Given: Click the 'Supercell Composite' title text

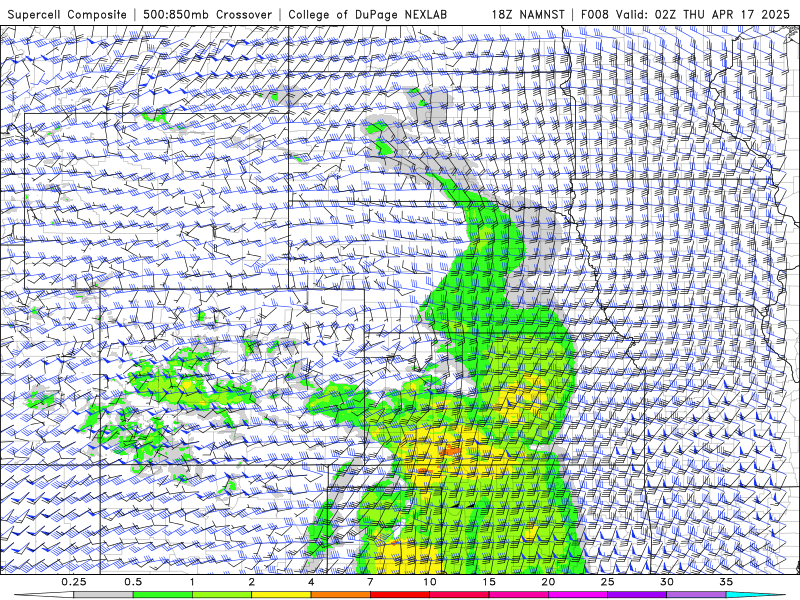Looking at the screenshot, I should [x=67, y=15].
